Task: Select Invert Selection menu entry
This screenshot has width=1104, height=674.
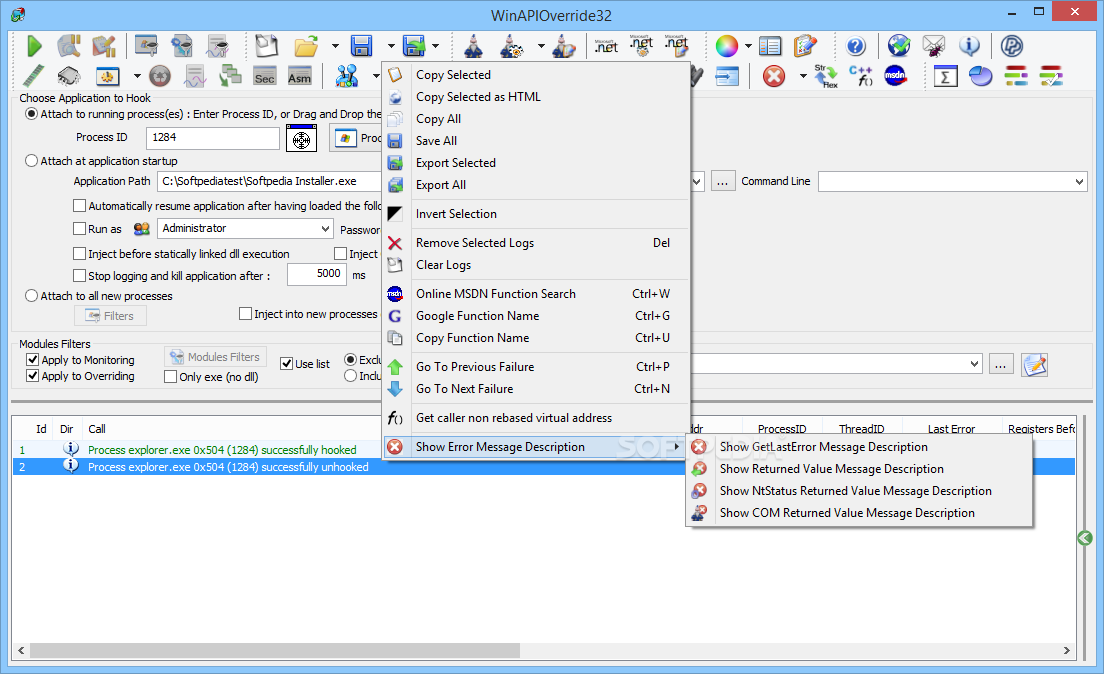Action: point(536,213)
